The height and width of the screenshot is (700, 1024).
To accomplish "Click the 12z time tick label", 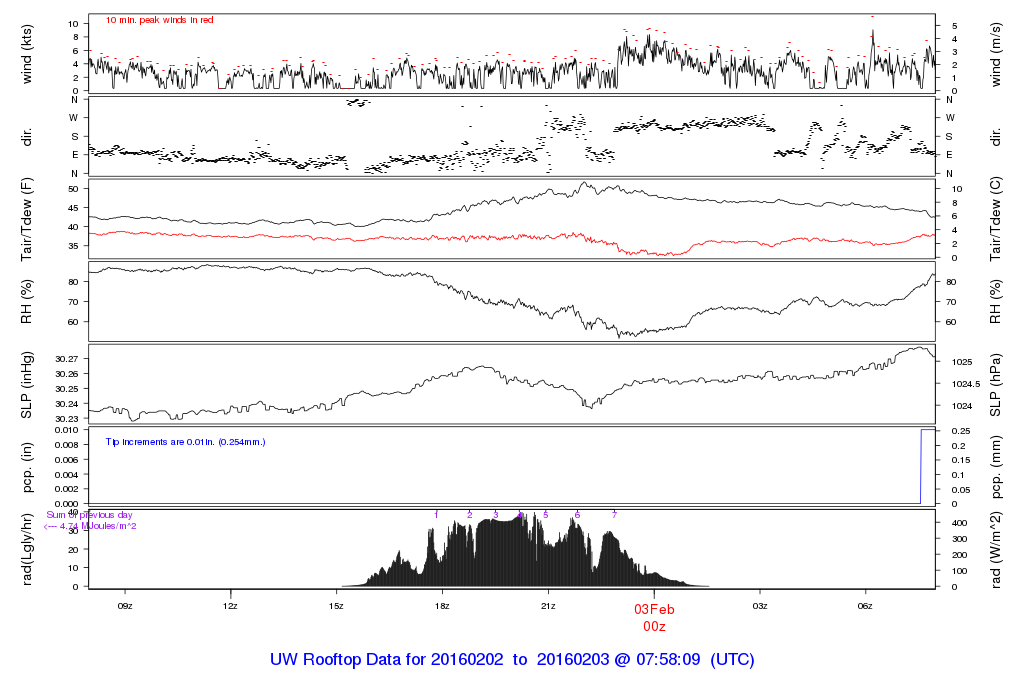I will 231,606.
